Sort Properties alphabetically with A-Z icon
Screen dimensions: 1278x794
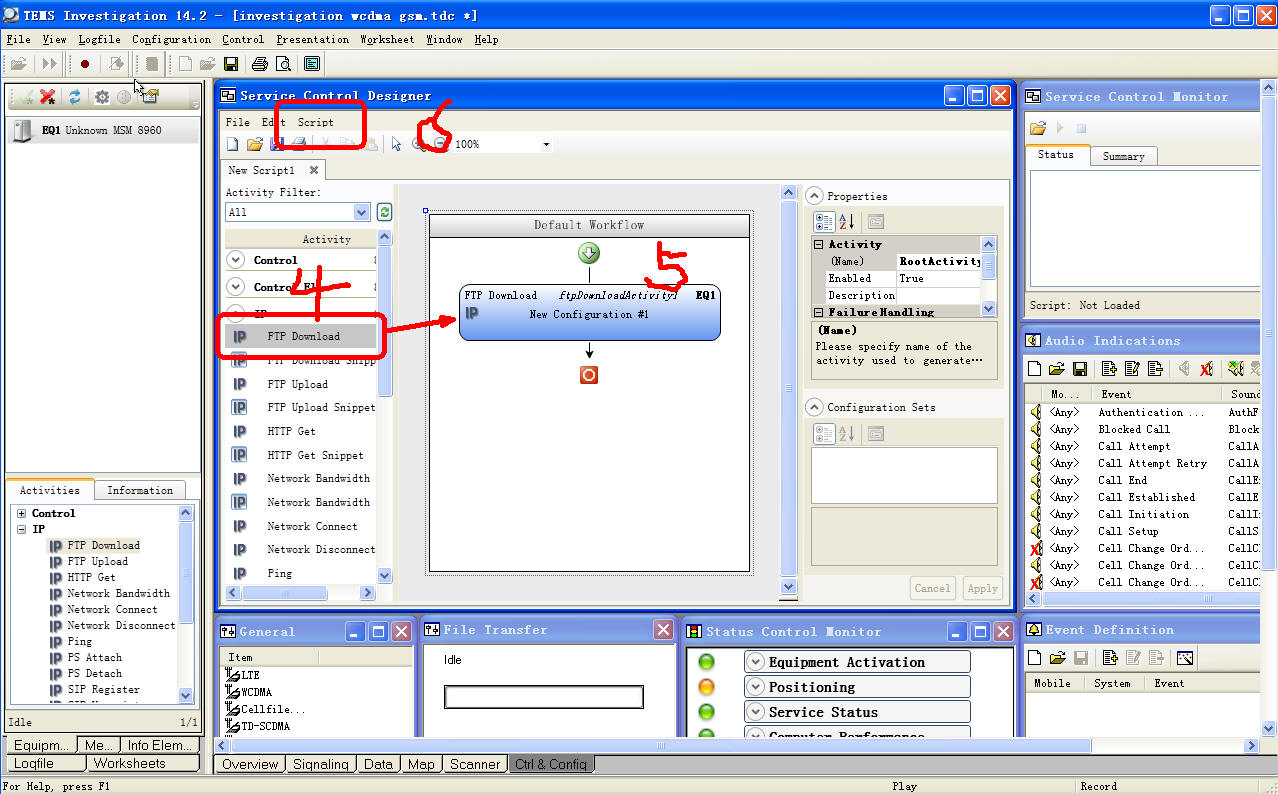pos(846,222)
